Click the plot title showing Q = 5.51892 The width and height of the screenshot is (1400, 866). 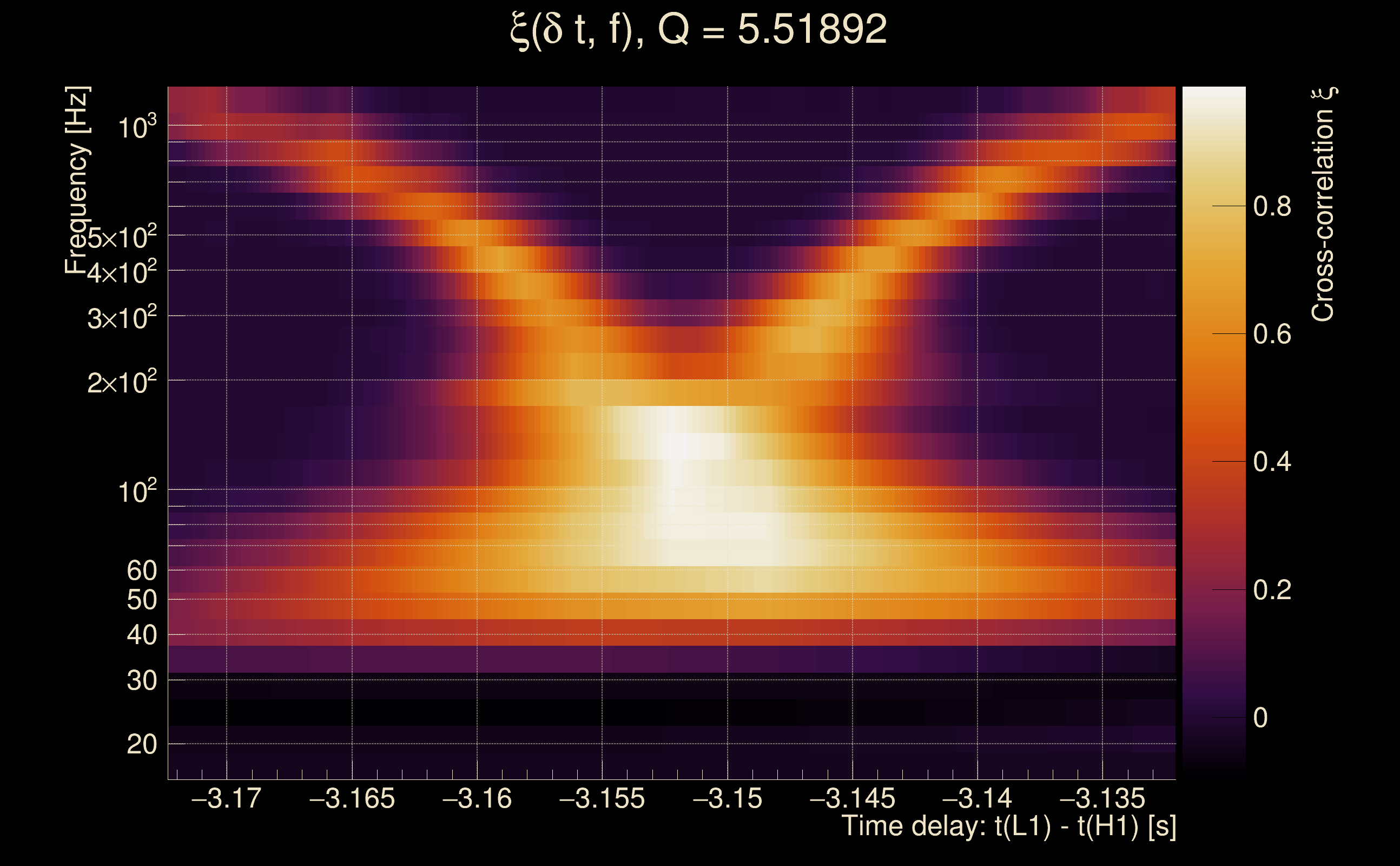698,30
